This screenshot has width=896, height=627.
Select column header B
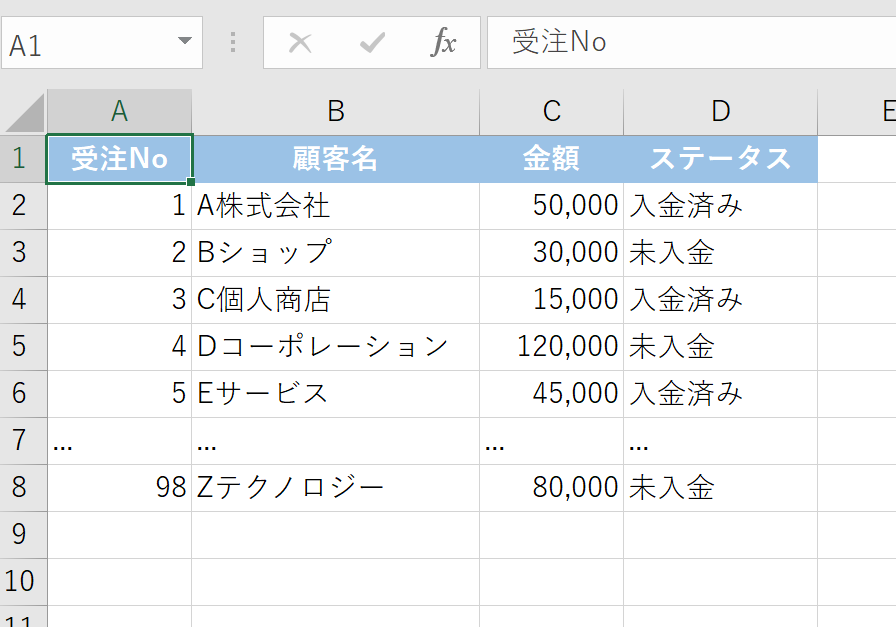point(335,110)
